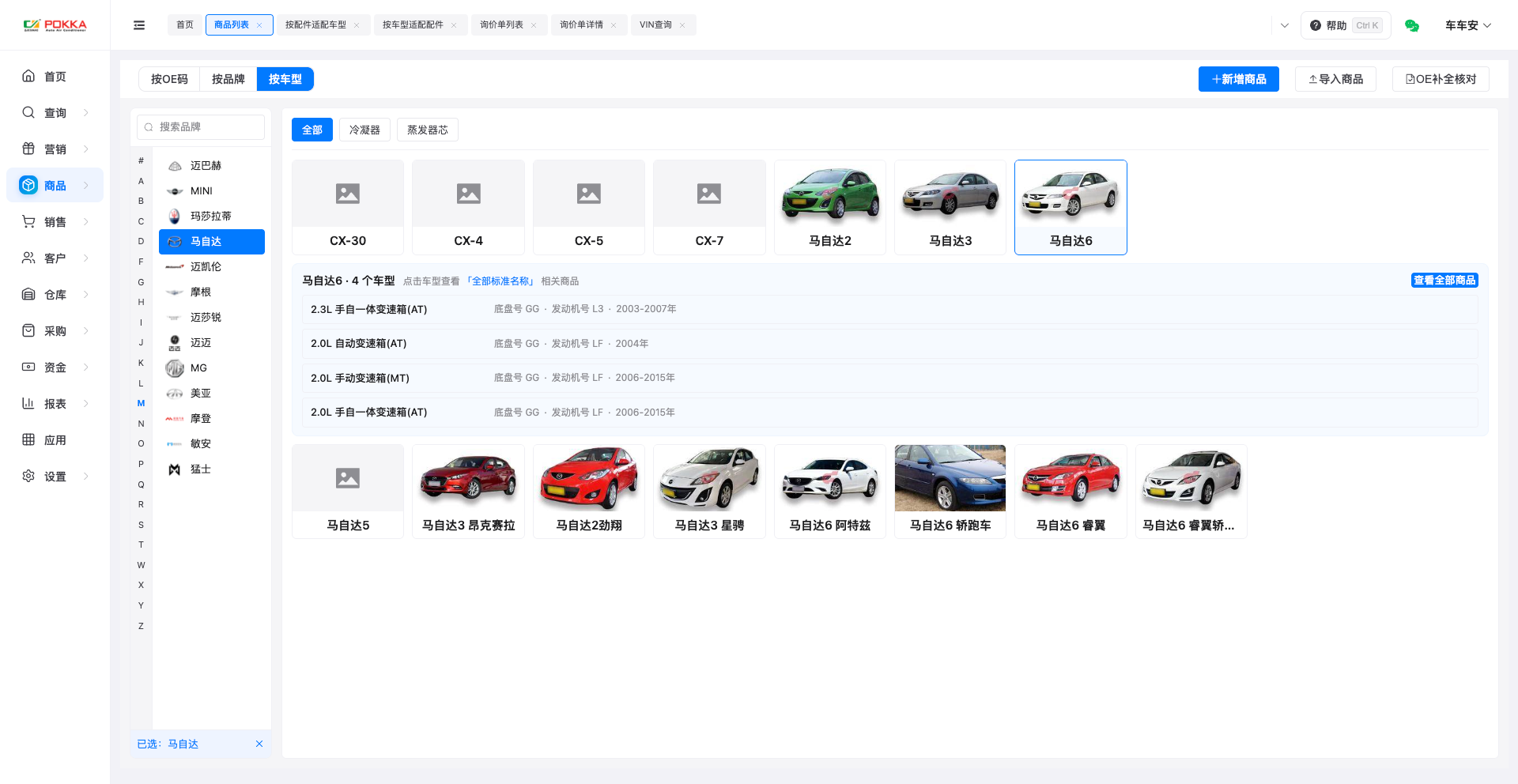
Task: Click the 客户 people icon in sidebar
Action: [28, 258]
